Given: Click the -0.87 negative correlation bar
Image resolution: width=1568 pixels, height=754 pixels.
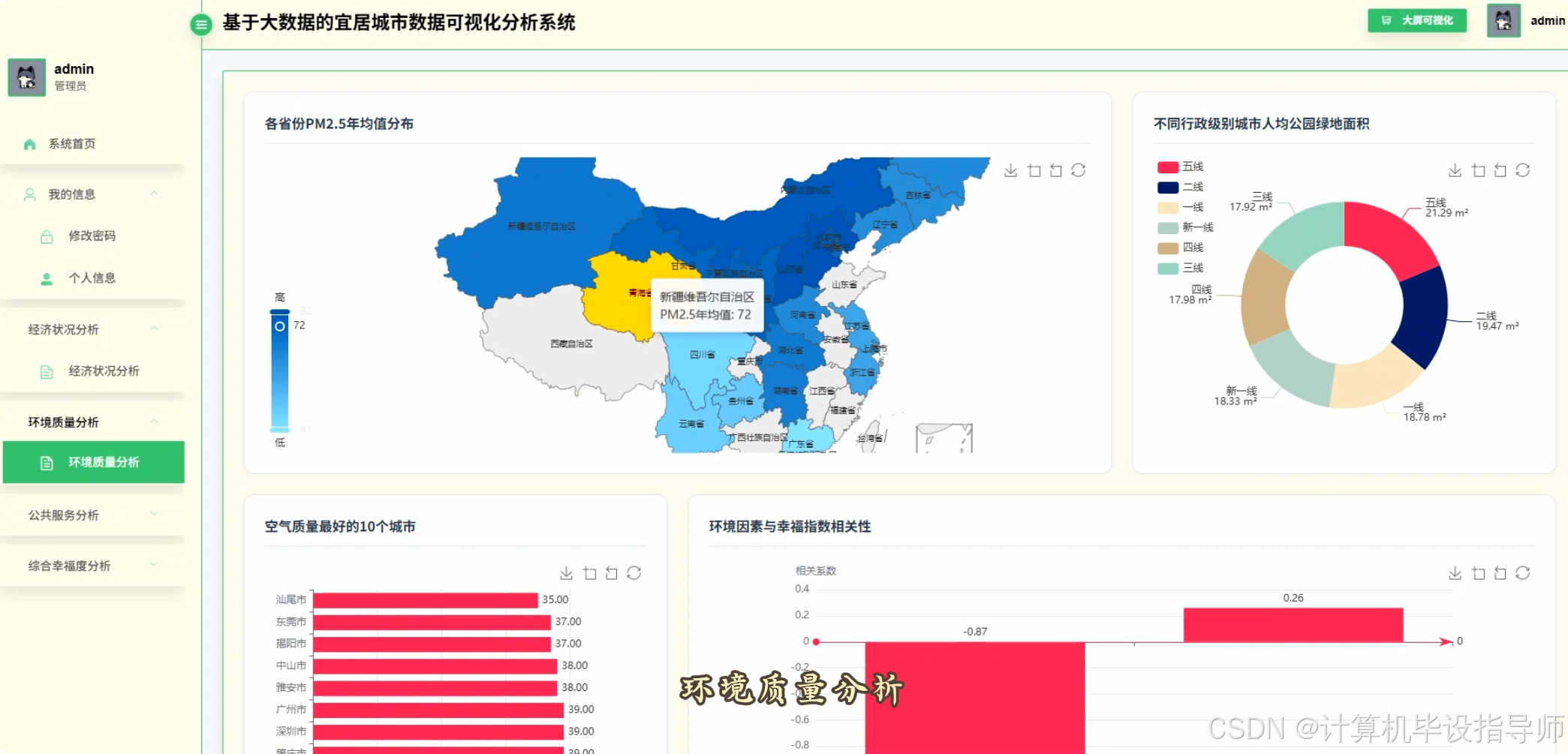Looking at the screenshot, I should 974,698.
